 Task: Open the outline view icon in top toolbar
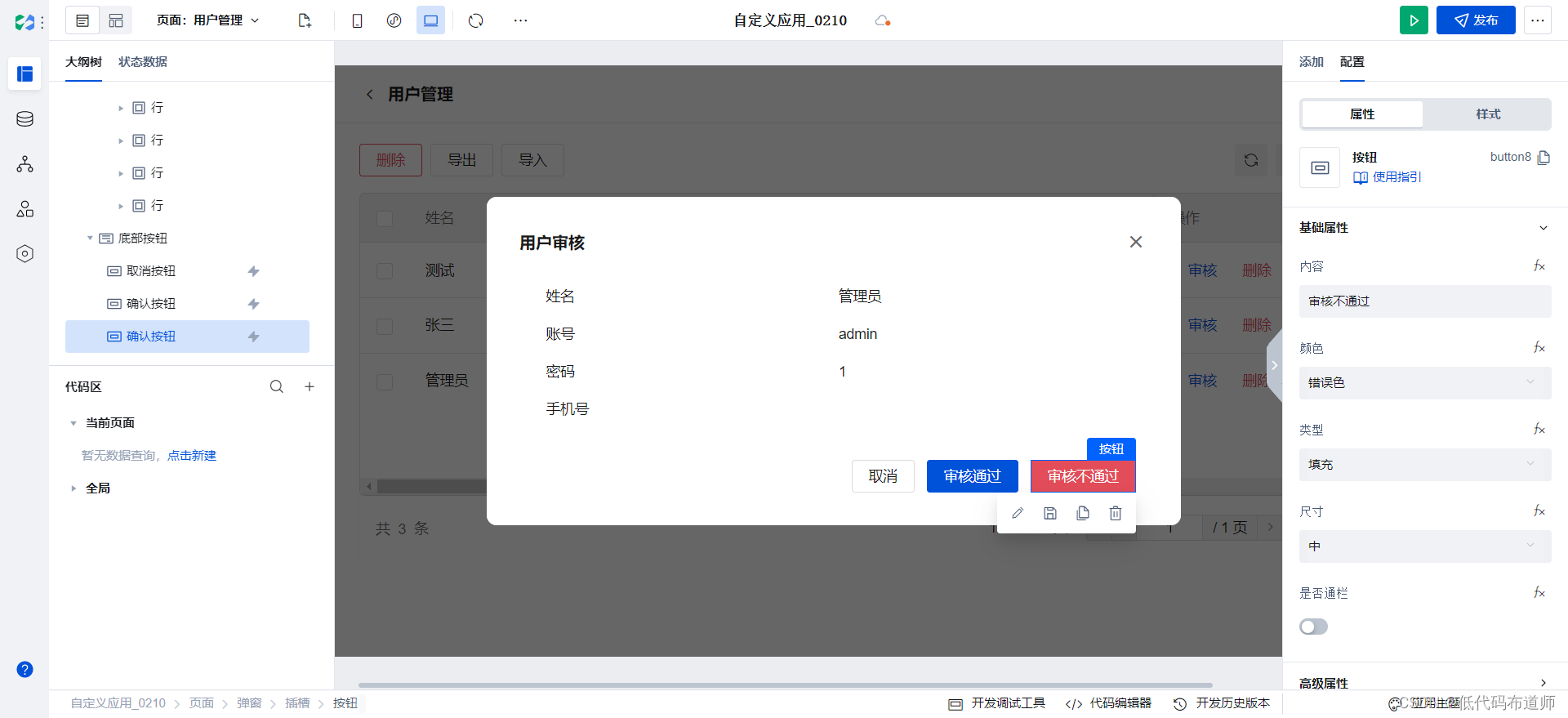[82, 20]
